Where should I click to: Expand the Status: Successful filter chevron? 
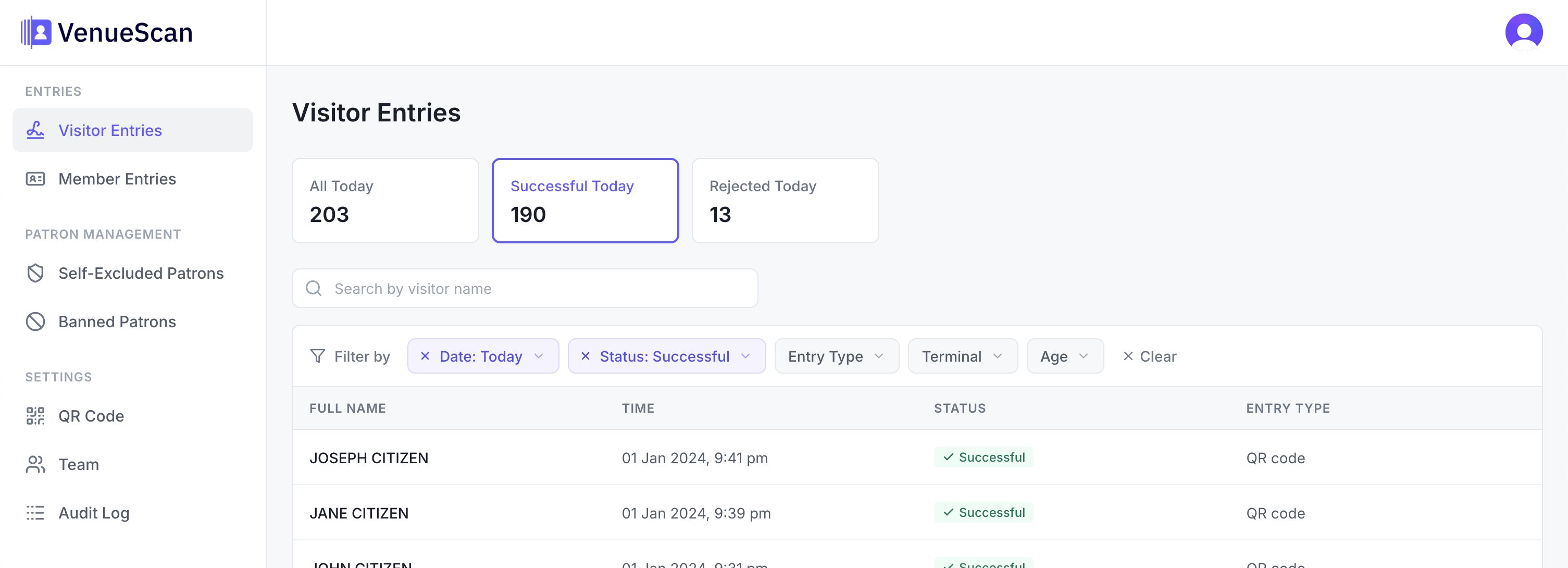tap(745, 356)
